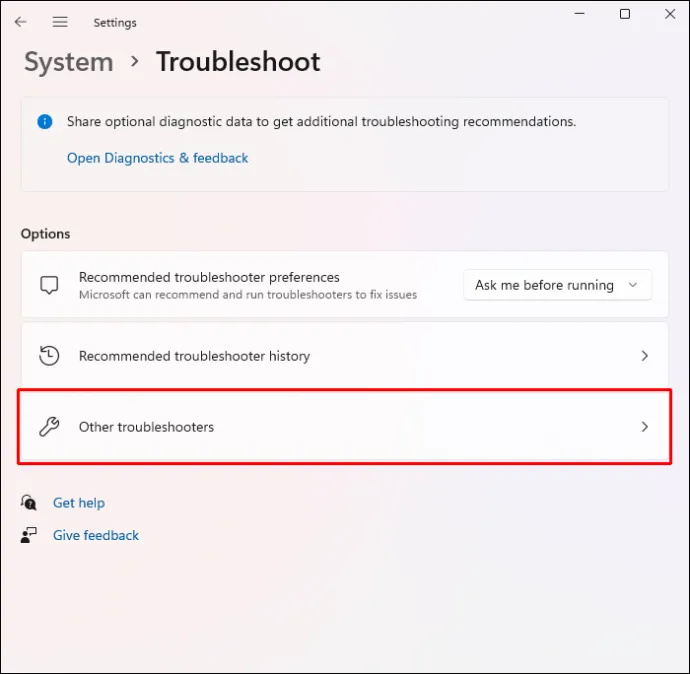Go back using the back arrow

tap(20, 22)
